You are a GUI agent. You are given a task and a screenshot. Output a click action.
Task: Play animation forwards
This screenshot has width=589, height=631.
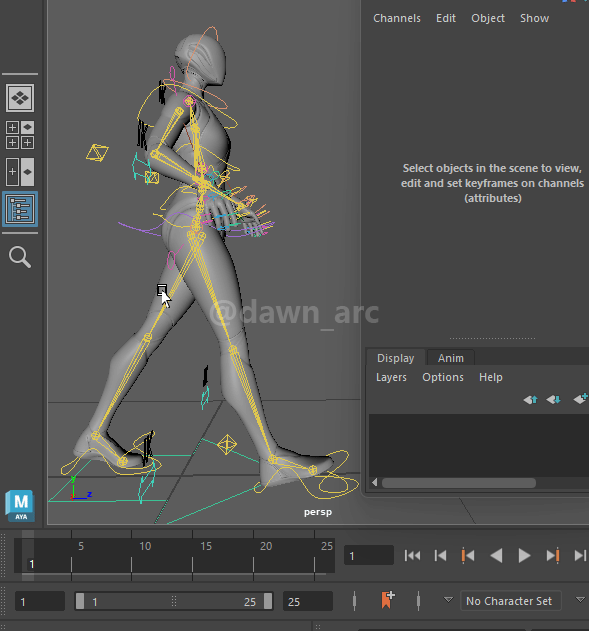point(524,556)
